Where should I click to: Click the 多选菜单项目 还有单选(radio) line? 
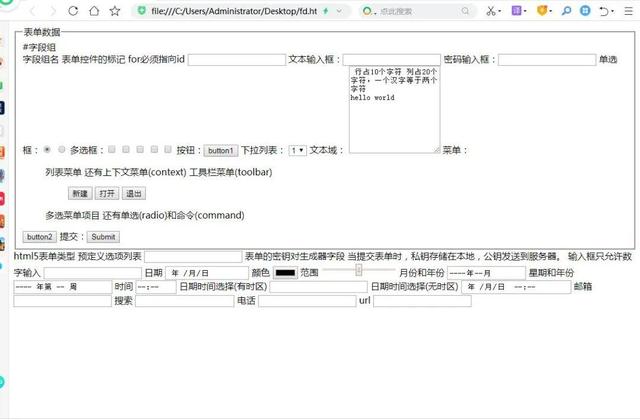[x=145, y=215]
